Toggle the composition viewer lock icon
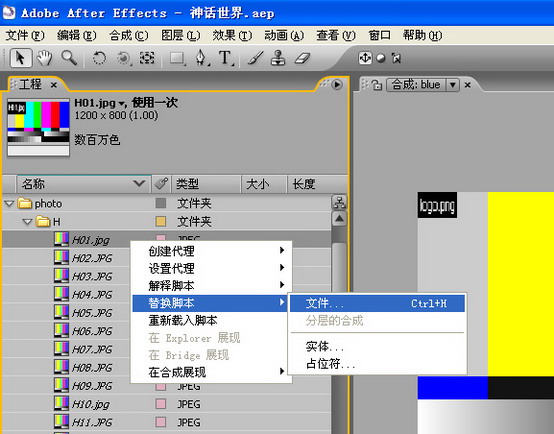 pyautogui.click(x=377, y=85)
